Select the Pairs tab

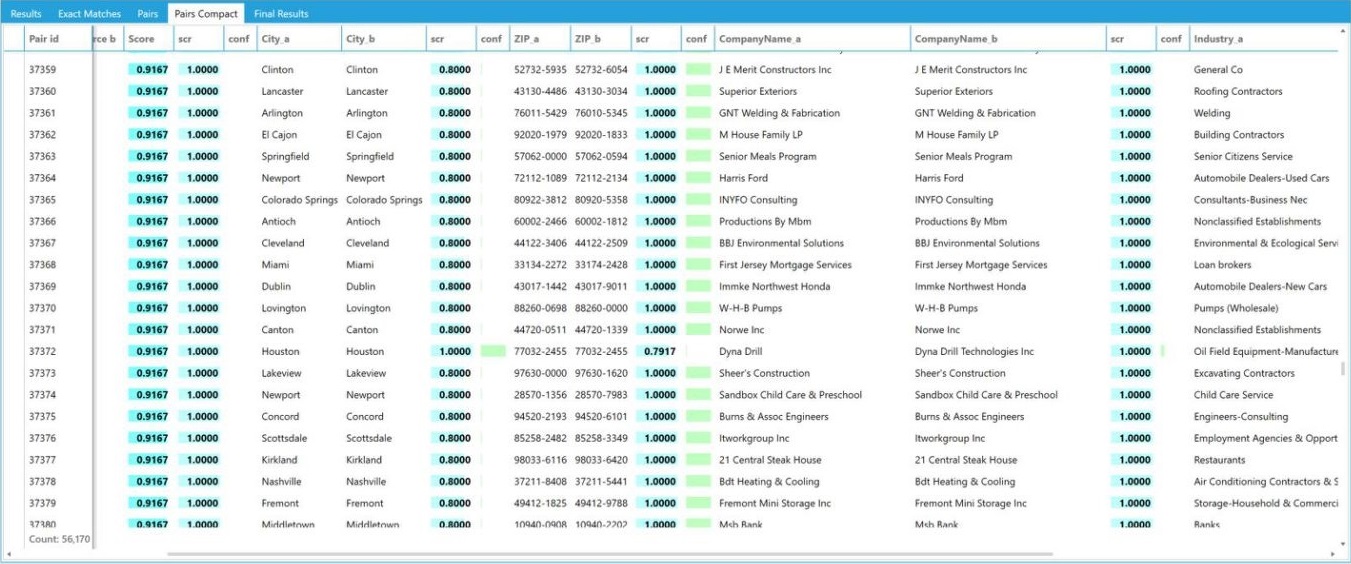click(148, 14)
